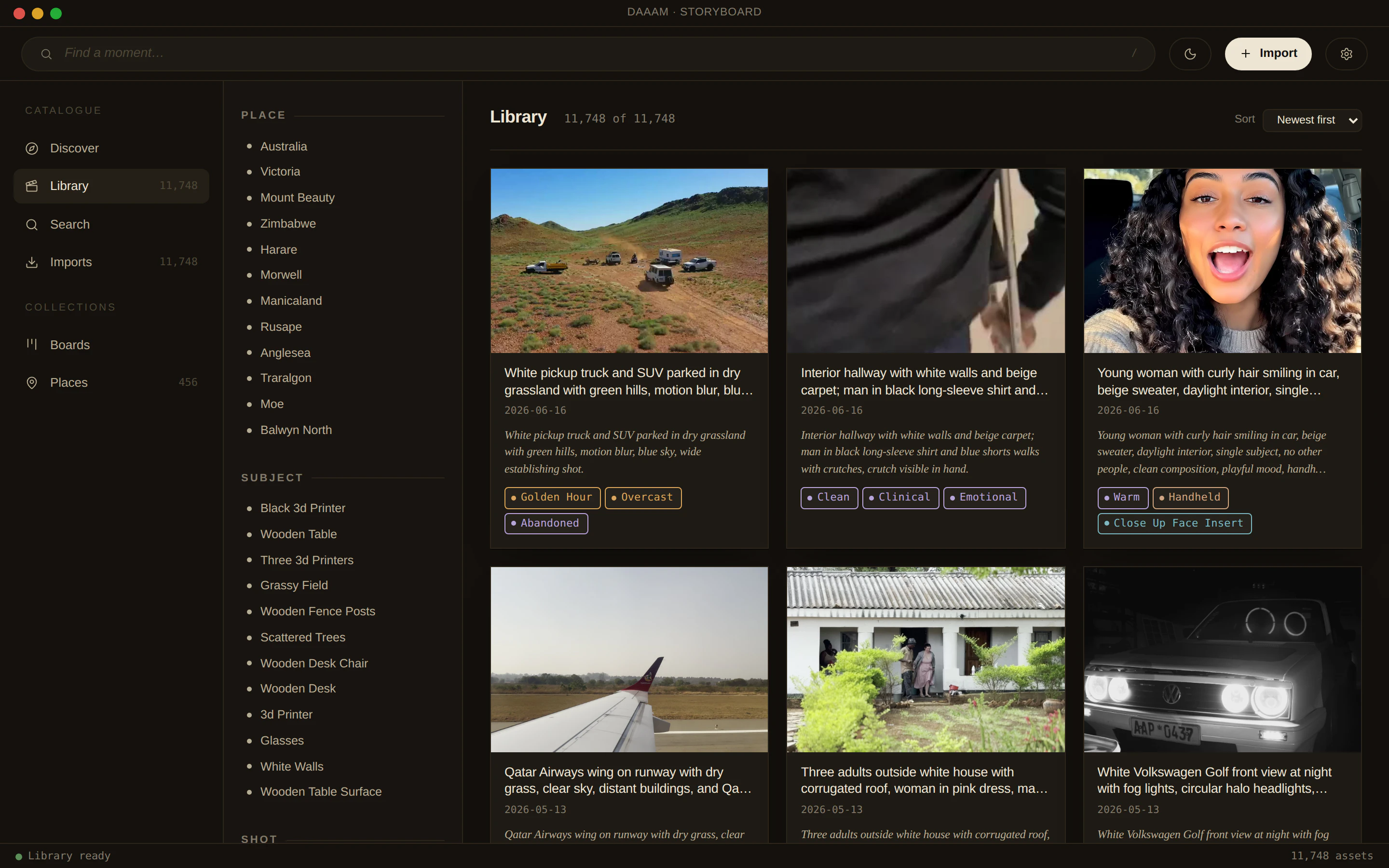Open the white house with corrugated roof thumbnail
This screenshot has height=868, width=1389.
tap(926, 660)
